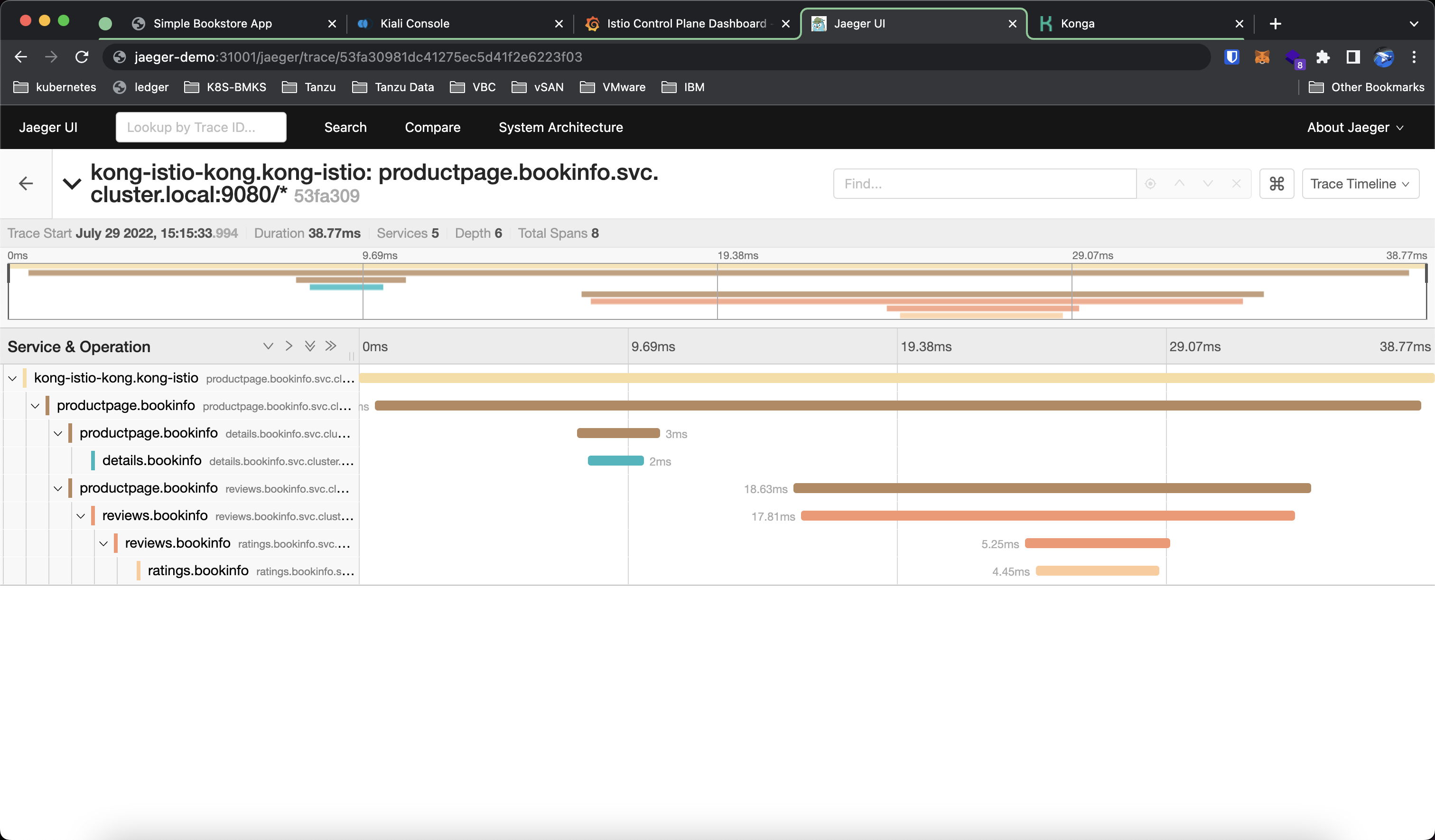This screenshot has width=1435, height=840.
Task: Open the Compare nav item
Action: (433, 128)
